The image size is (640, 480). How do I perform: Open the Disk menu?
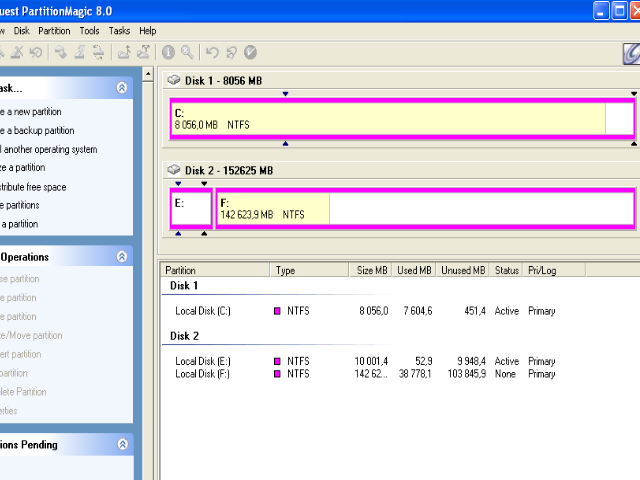tap(22, 31)
